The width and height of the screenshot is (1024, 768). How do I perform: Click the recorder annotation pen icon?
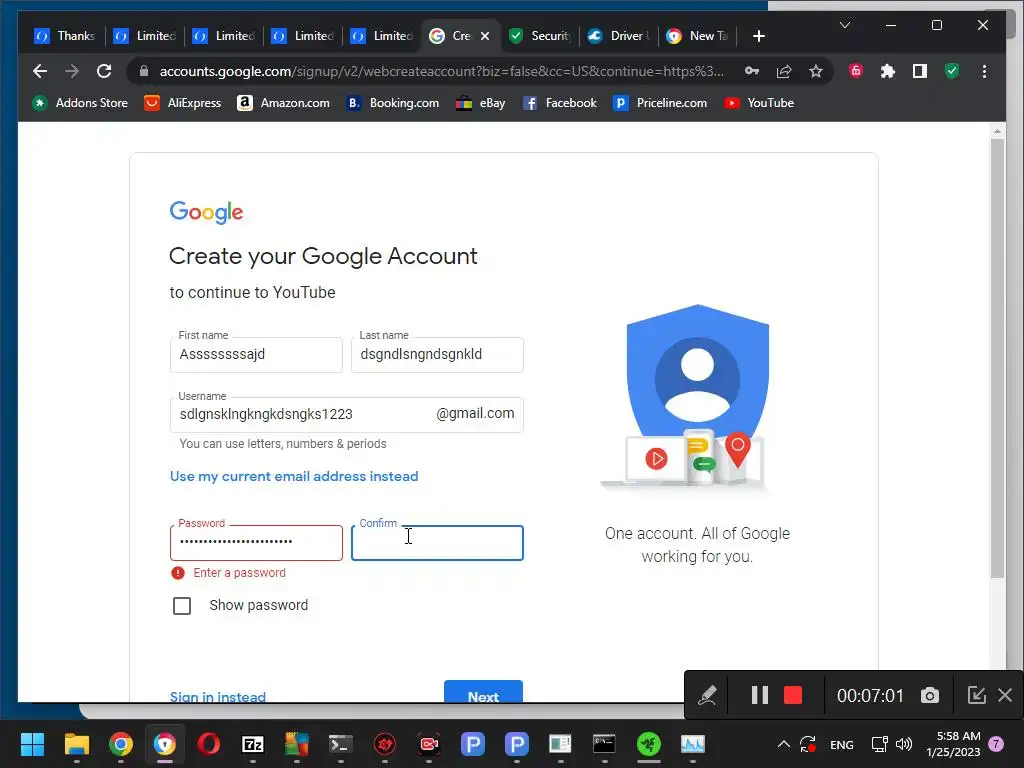(x=707, y=695)
